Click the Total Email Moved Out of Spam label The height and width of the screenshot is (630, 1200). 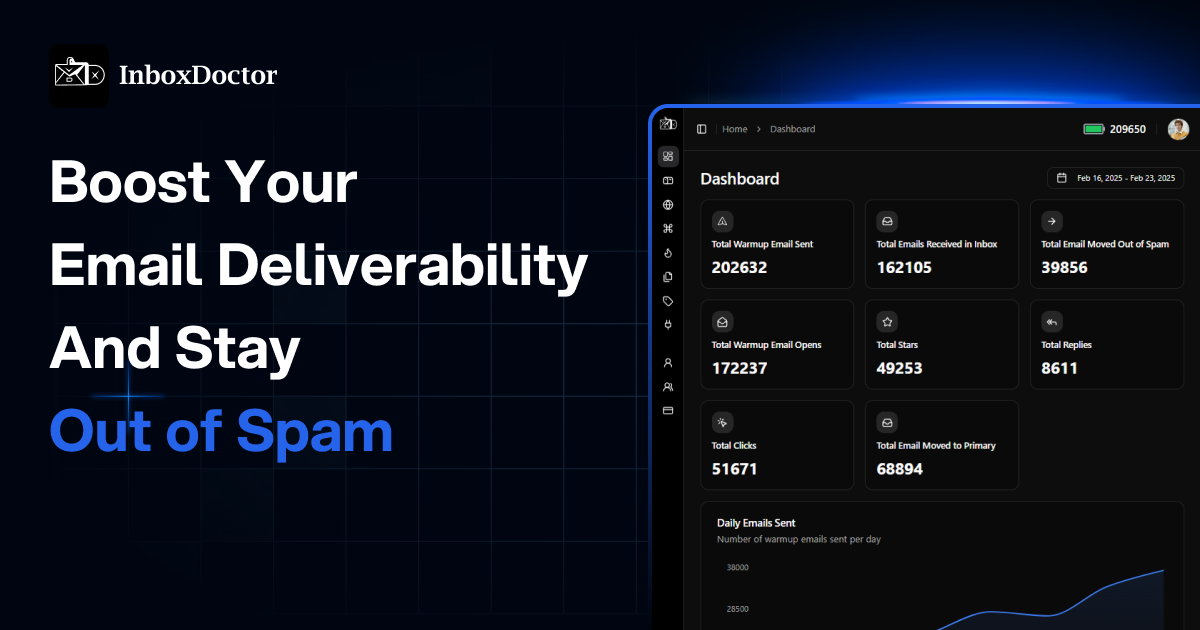pyautogui.click(x=1105, y=244)
